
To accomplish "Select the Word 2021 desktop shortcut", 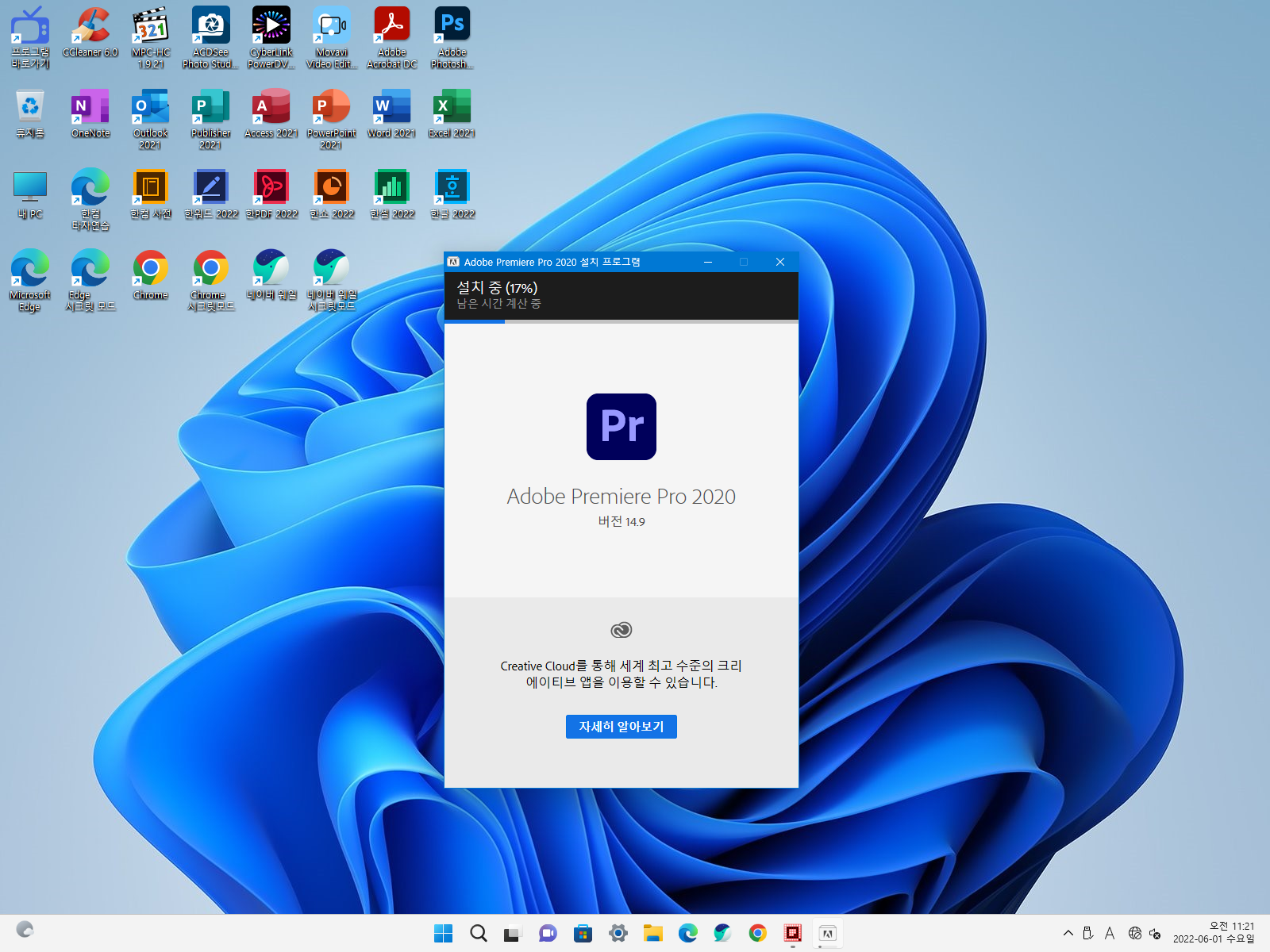I will [392, 113].
